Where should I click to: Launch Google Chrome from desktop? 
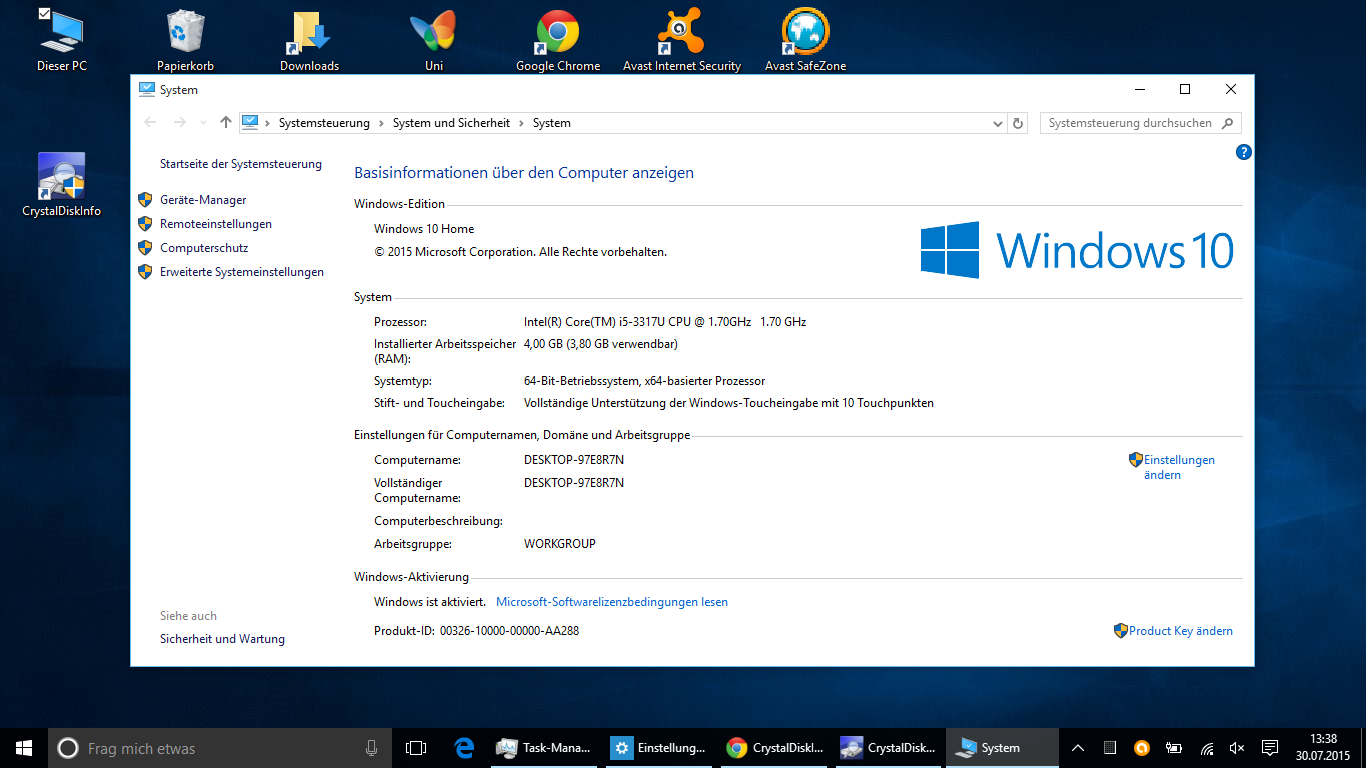pos(558,40)
